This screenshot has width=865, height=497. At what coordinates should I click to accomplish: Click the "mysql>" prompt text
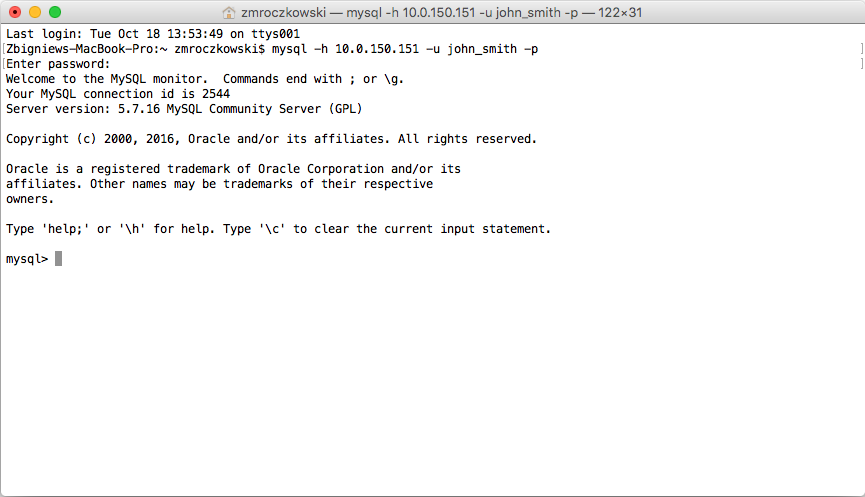click(26, 259)
